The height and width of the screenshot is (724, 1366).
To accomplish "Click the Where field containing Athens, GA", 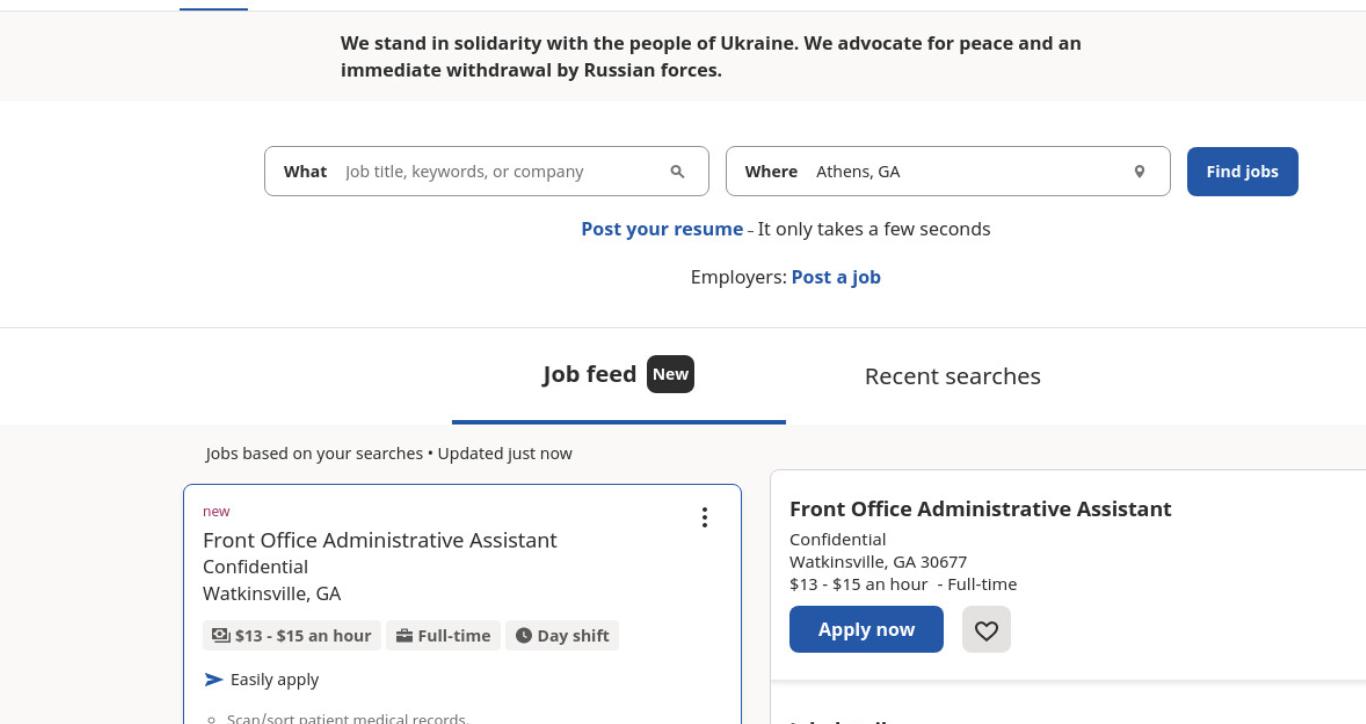I will (947, 171).
